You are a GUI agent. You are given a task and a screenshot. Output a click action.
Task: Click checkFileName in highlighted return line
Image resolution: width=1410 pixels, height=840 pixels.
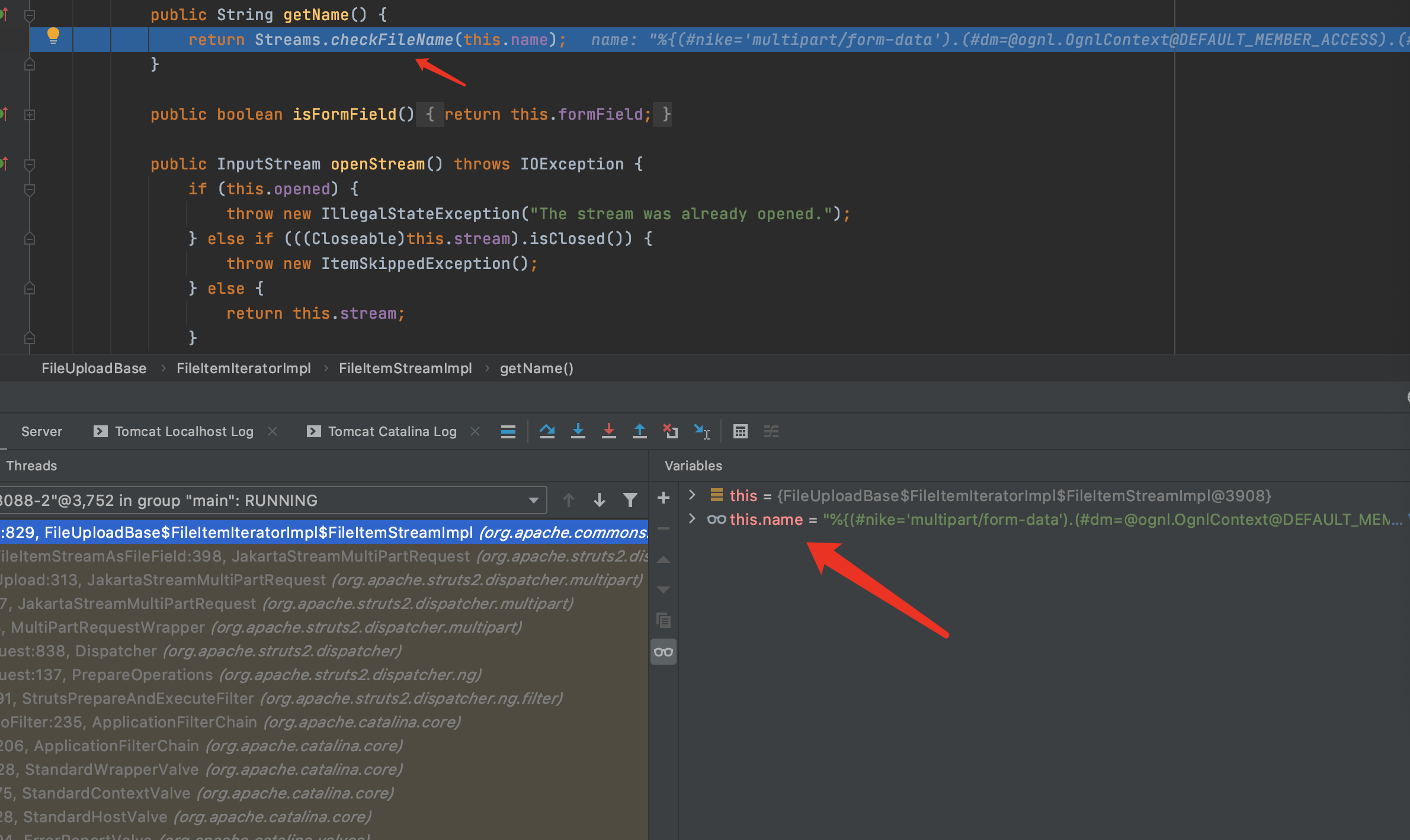[392, 40]
